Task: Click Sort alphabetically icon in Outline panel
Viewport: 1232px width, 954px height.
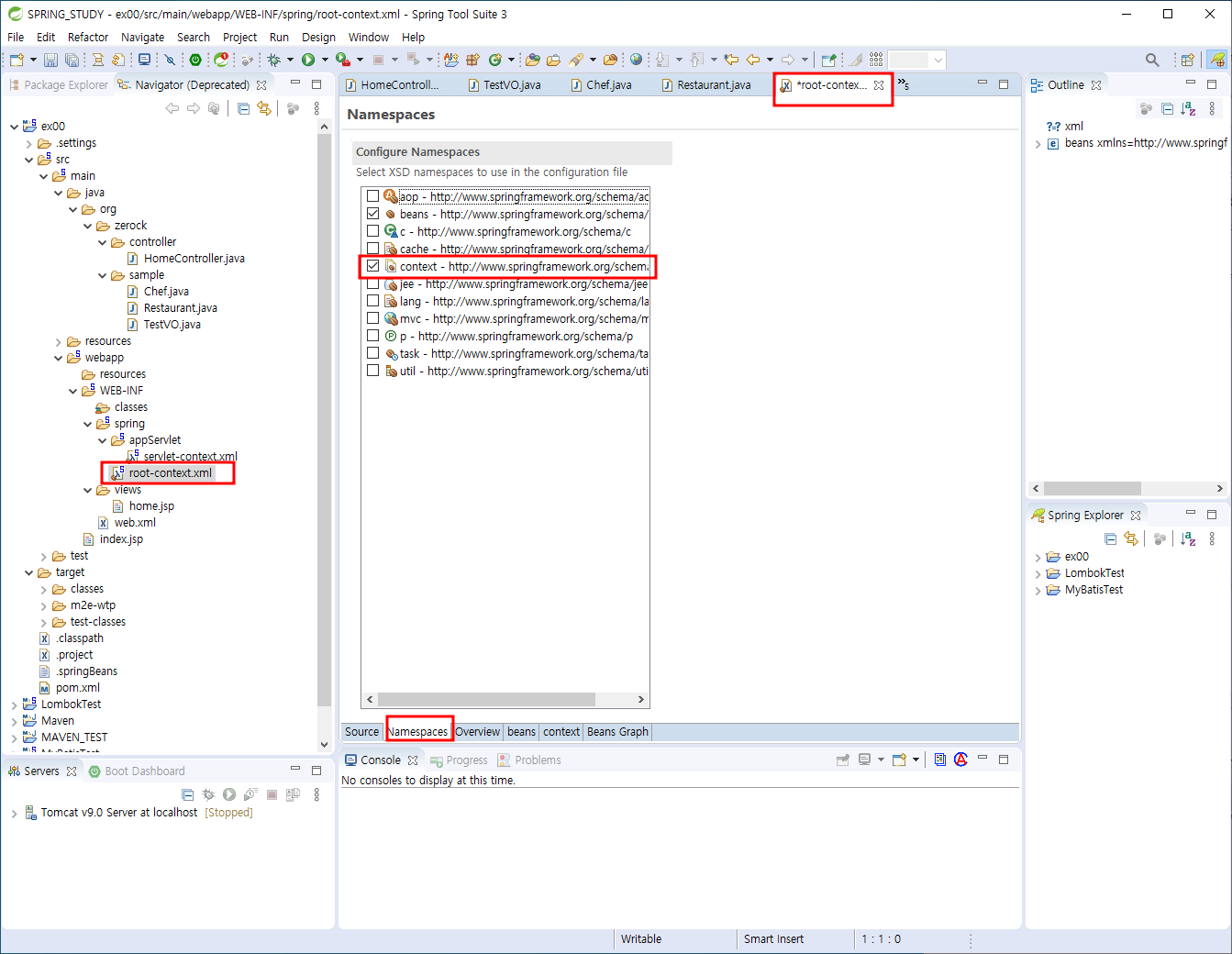Action: tap(1188, 108)
